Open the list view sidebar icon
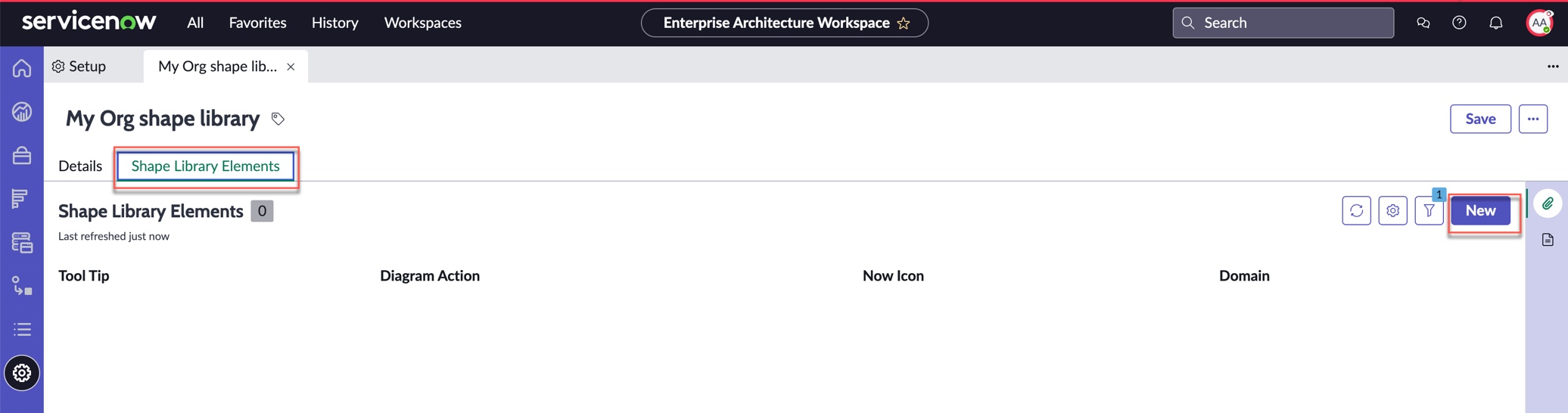This screenshot has width=1568, height=413. click(22, 329)
